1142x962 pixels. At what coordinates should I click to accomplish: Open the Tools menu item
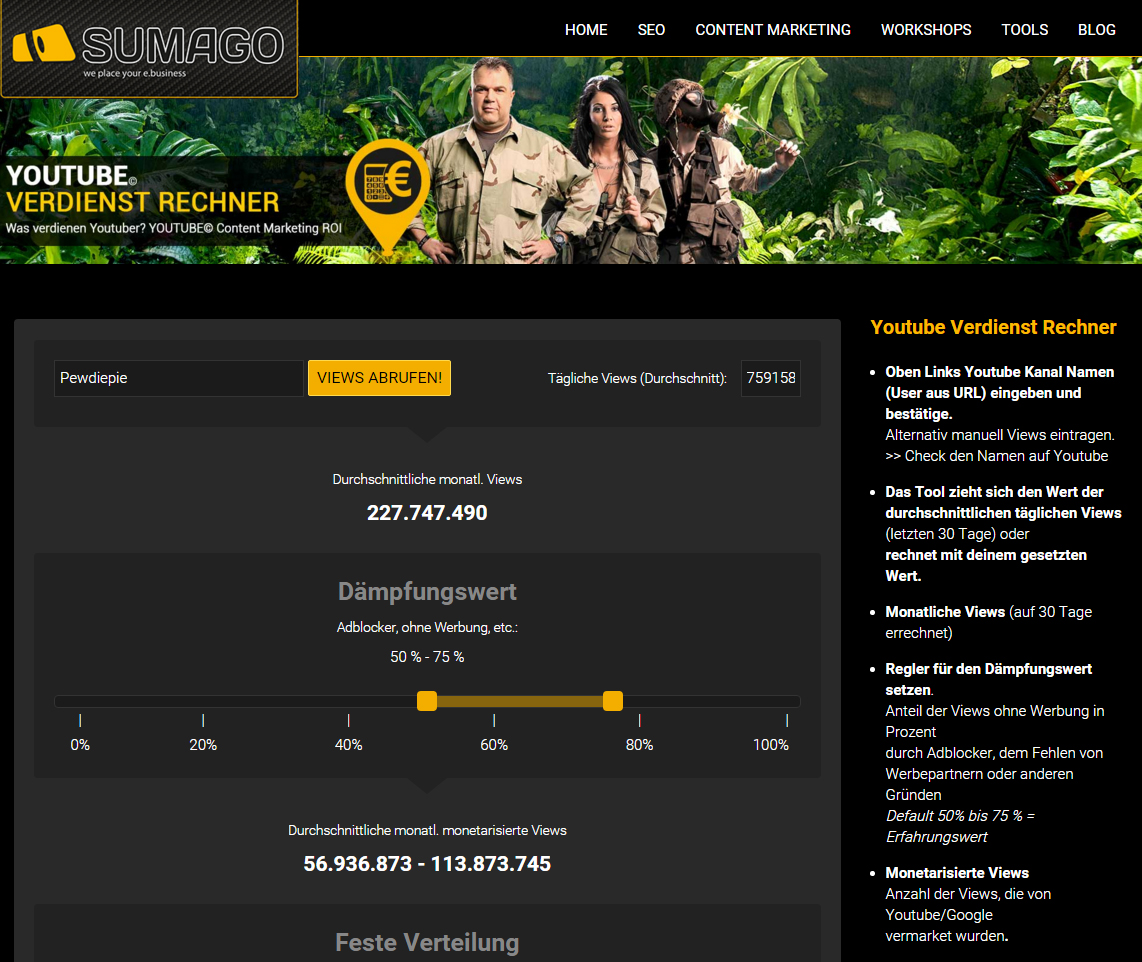[x=1025, y=30]
